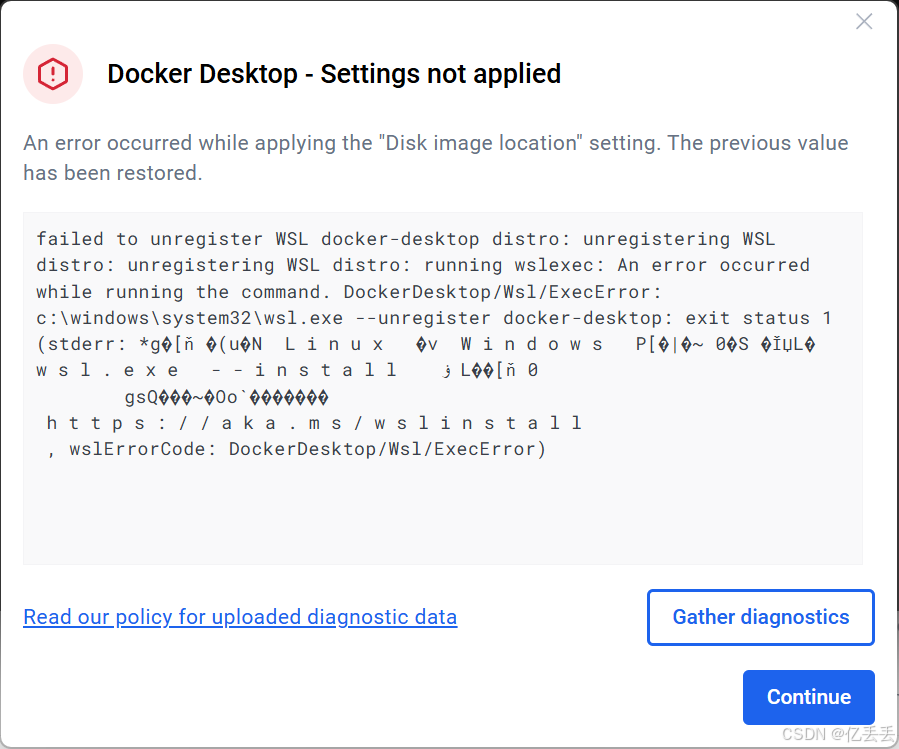The width and height of the screenshot is (899, 749).
Task: Close the dialog with the X icon
Action: pos(863,22)
